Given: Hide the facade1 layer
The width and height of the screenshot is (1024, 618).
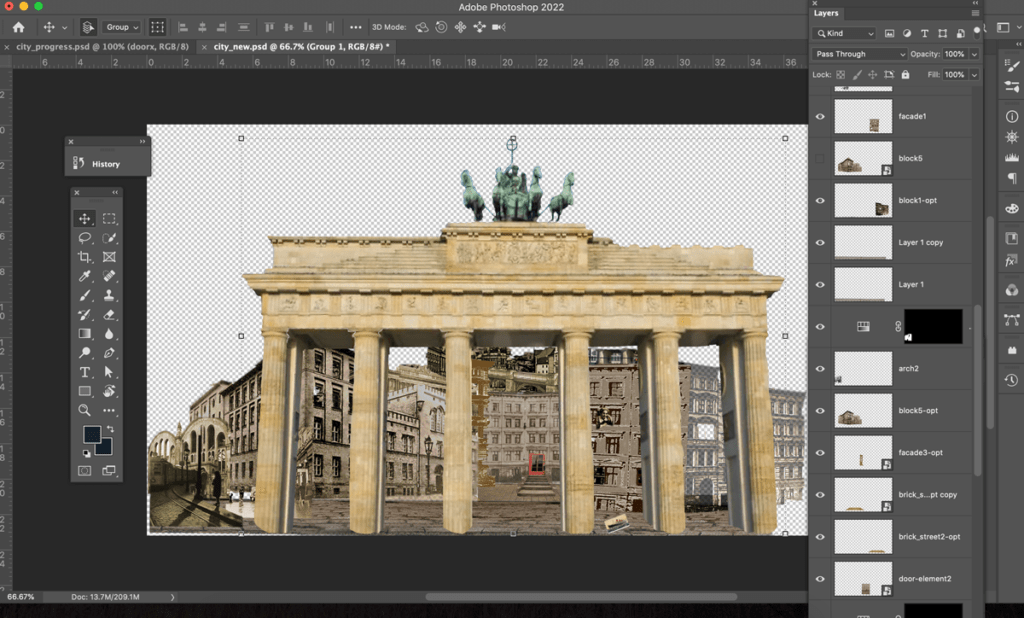Looking at the screenshot, I should [x=820, y=115].
